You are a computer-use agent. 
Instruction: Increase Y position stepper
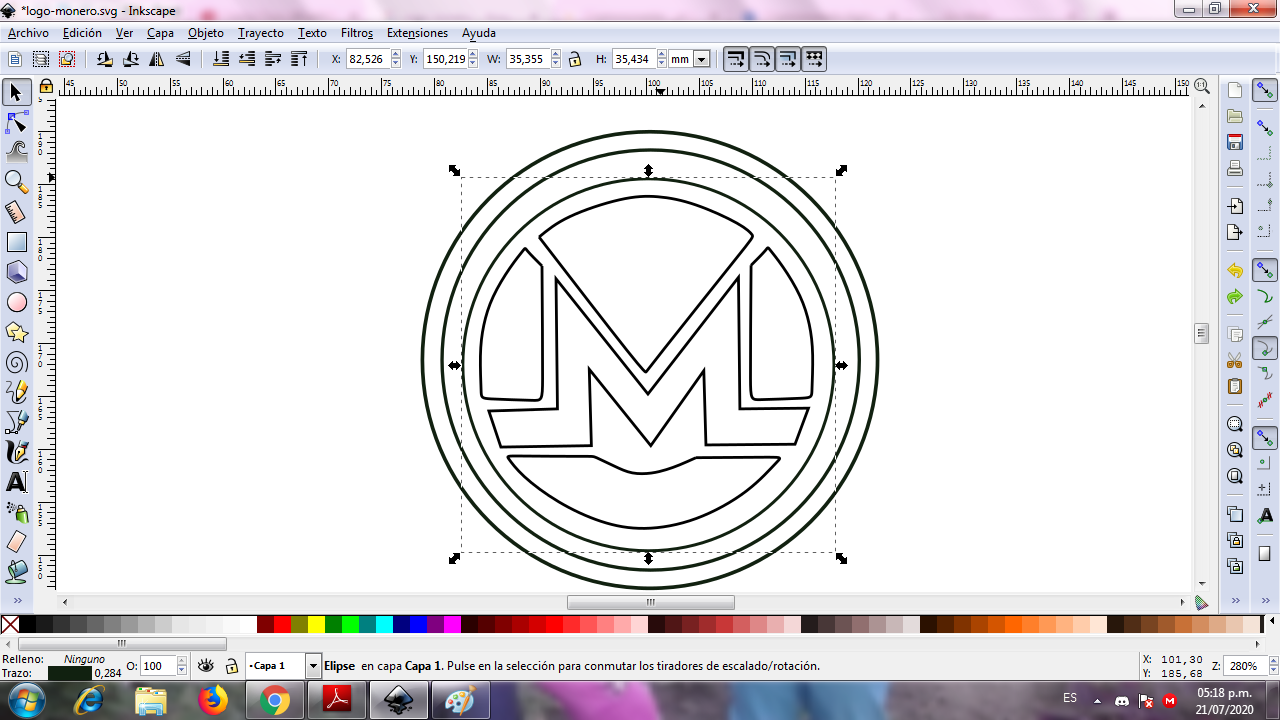point(473,55)
